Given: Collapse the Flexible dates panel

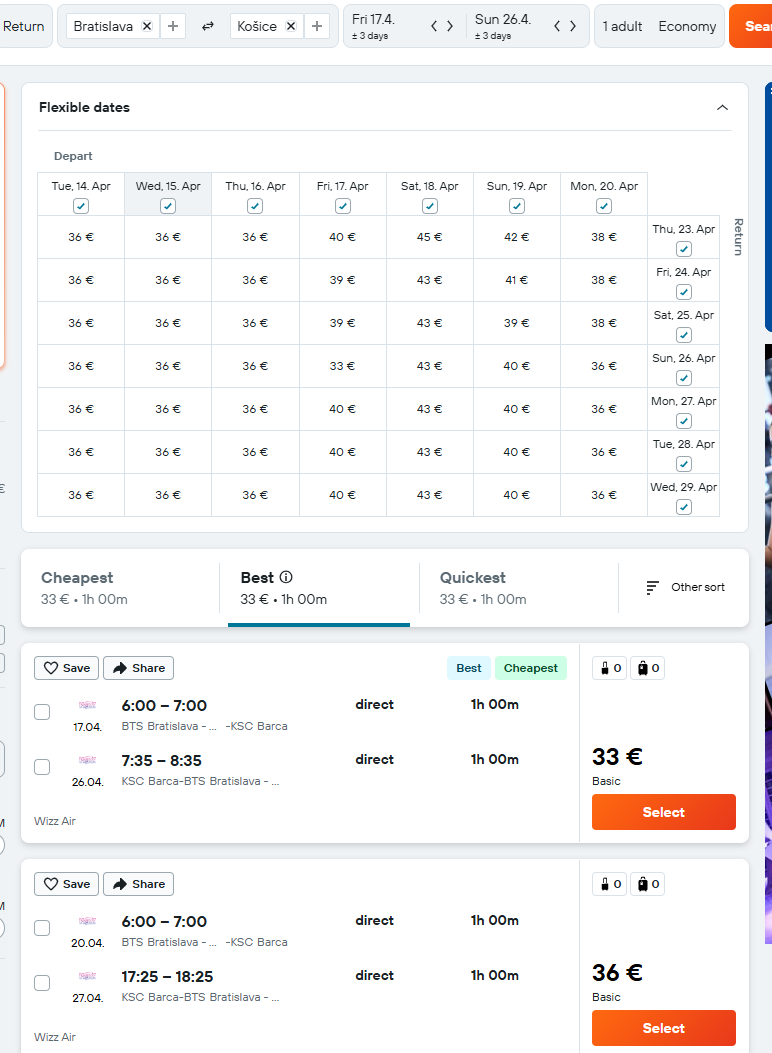Looking at the screenshot, I should point(722,108).
